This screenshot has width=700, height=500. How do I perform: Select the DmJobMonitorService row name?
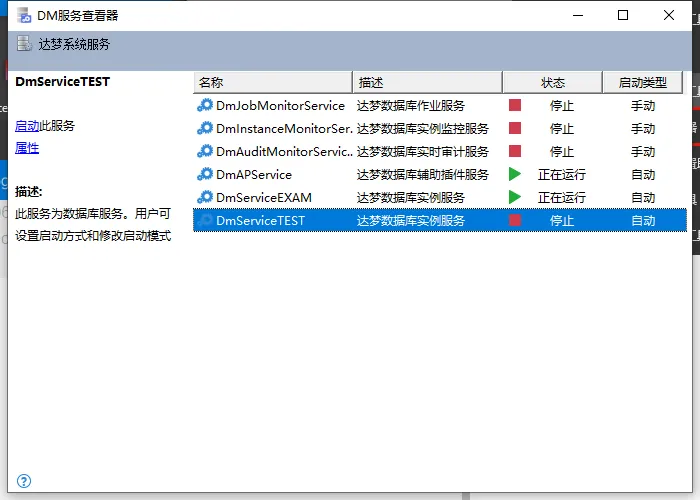tap(280, 106)
